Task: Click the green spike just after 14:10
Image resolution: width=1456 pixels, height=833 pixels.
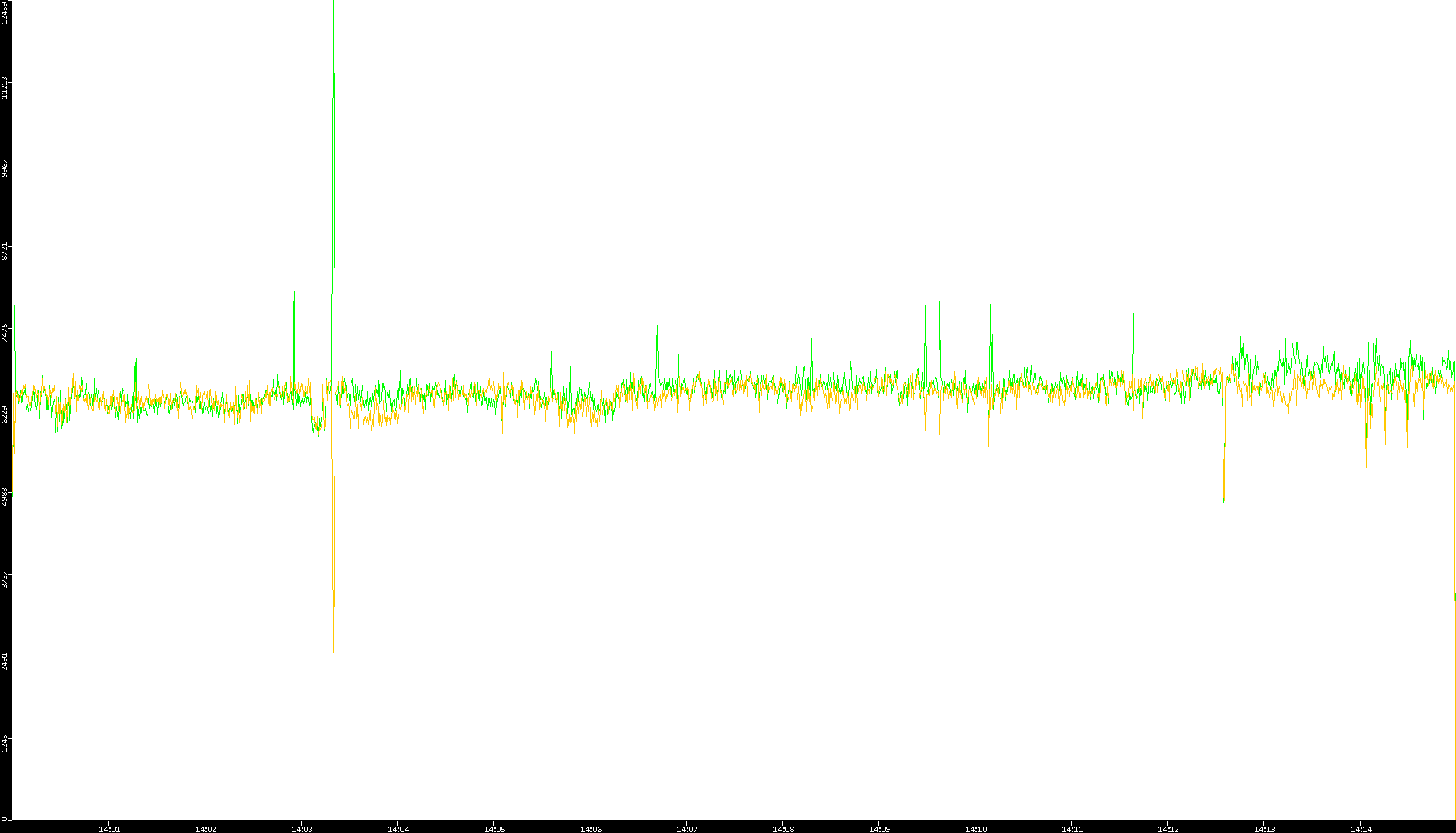Action: click(991, 305)
